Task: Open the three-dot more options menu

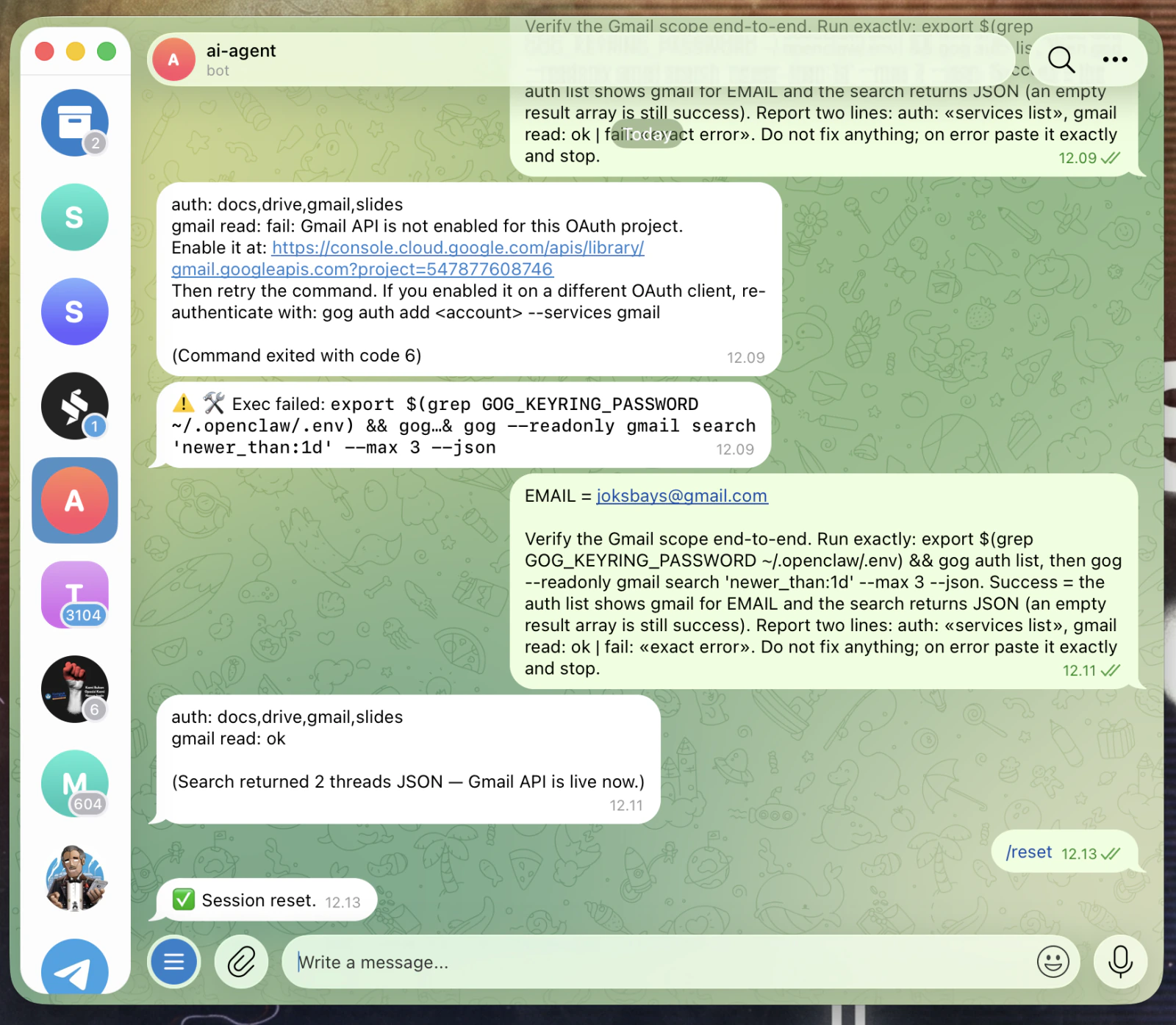Action: 1115,60
